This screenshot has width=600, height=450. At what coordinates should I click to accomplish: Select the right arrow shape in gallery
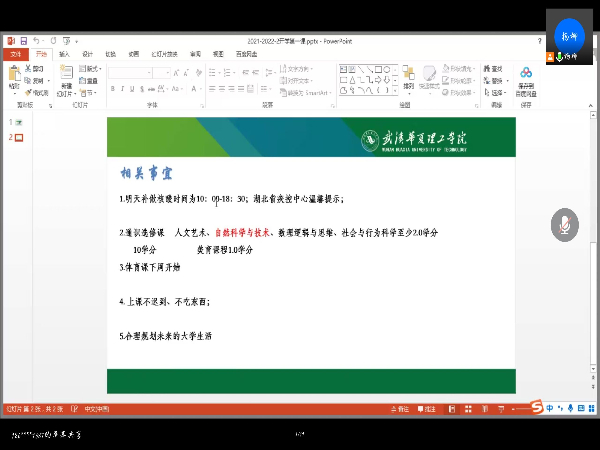tap(378, 80)
